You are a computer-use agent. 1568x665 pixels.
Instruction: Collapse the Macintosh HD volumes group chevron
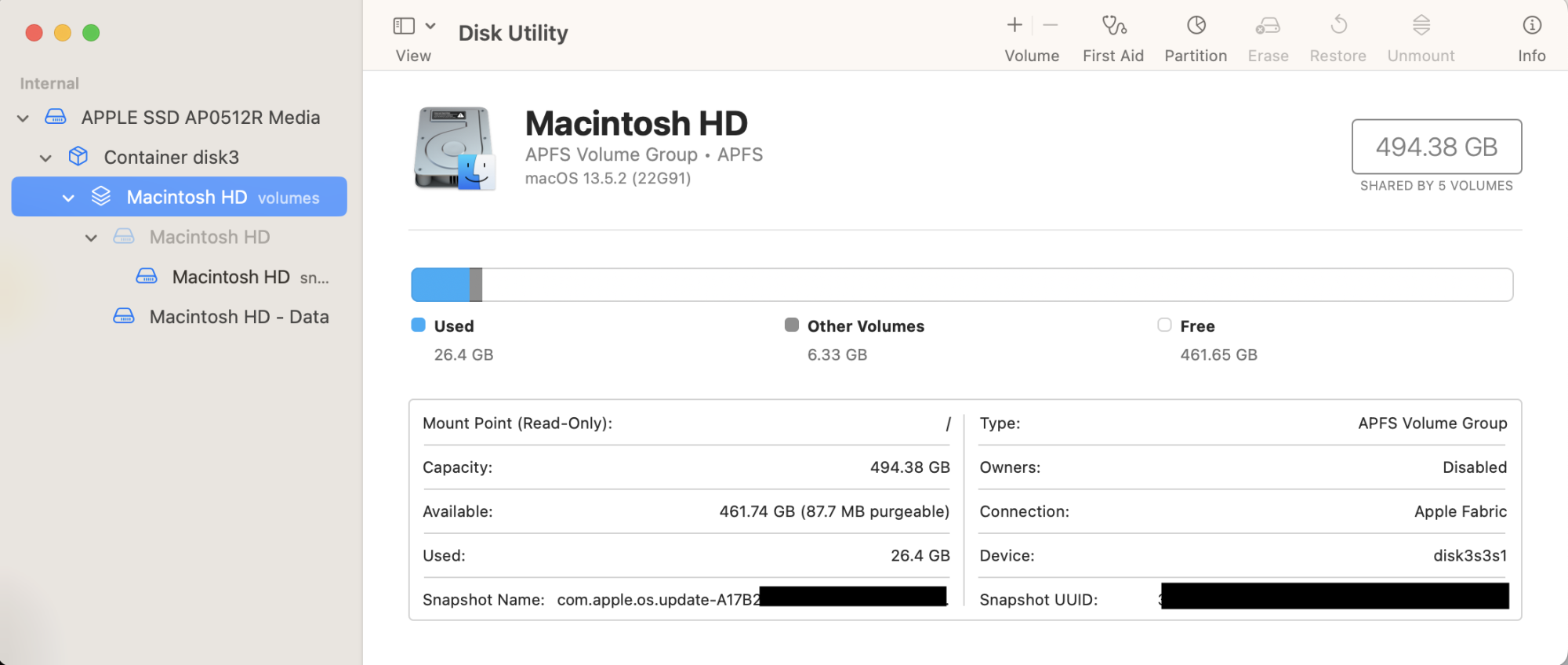[68, 198]
